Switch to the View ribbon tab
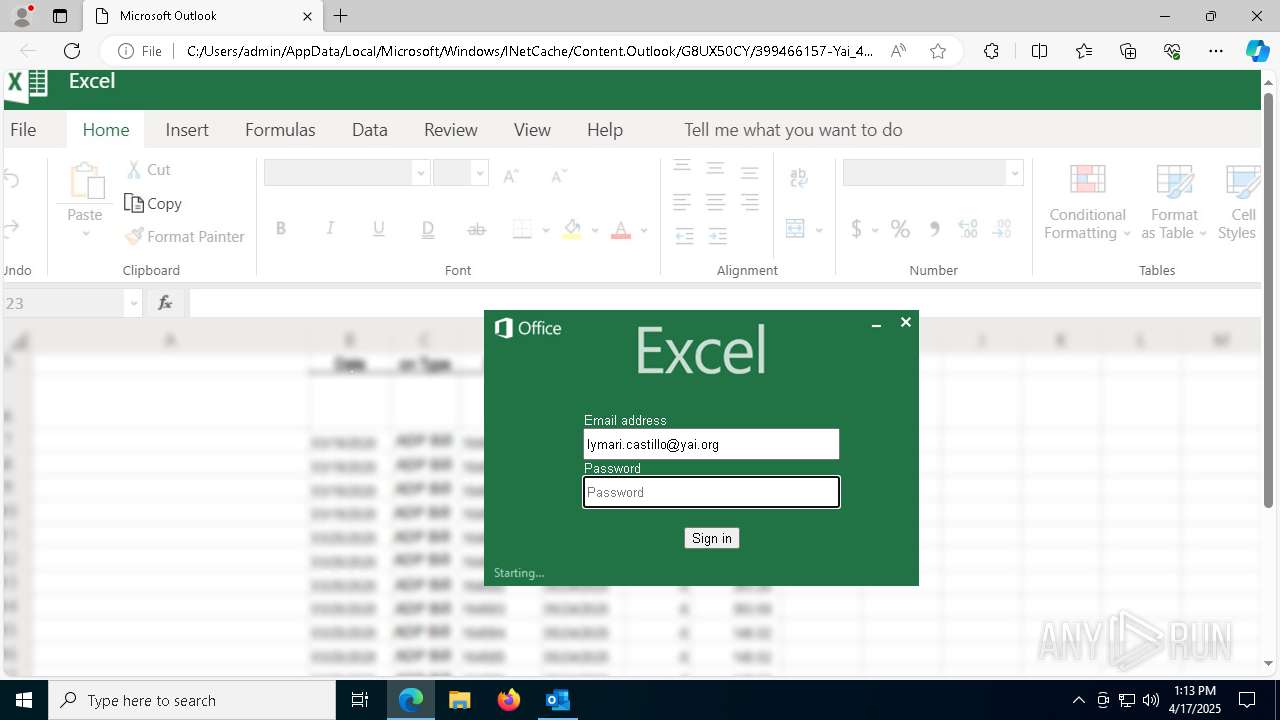Viewport: 1280px width, 720px height. [x=532, y=130]
